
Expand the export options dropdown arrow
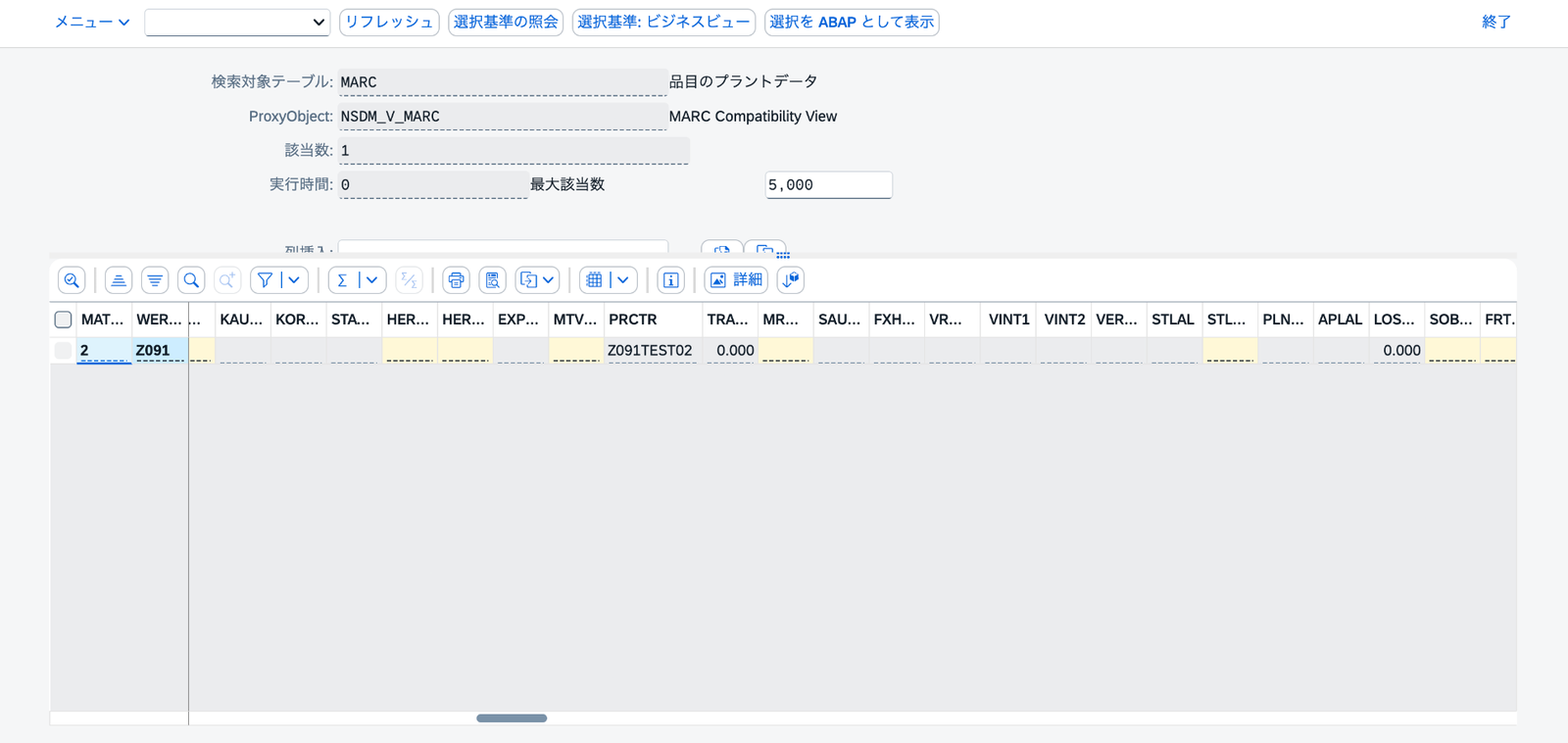[549, 280]
